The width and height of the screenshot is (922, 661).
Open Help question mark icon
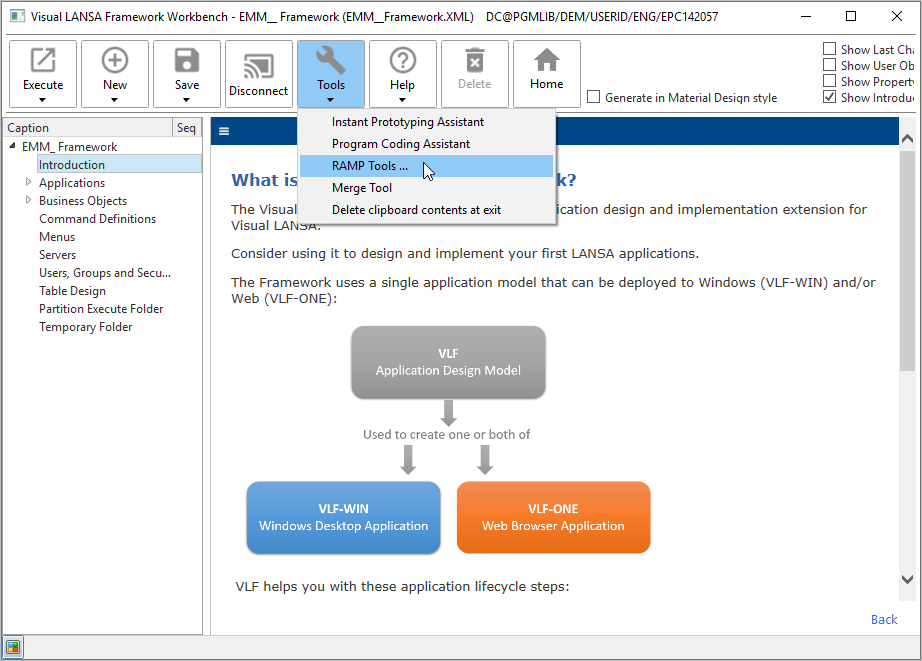[x=403, y=60]
